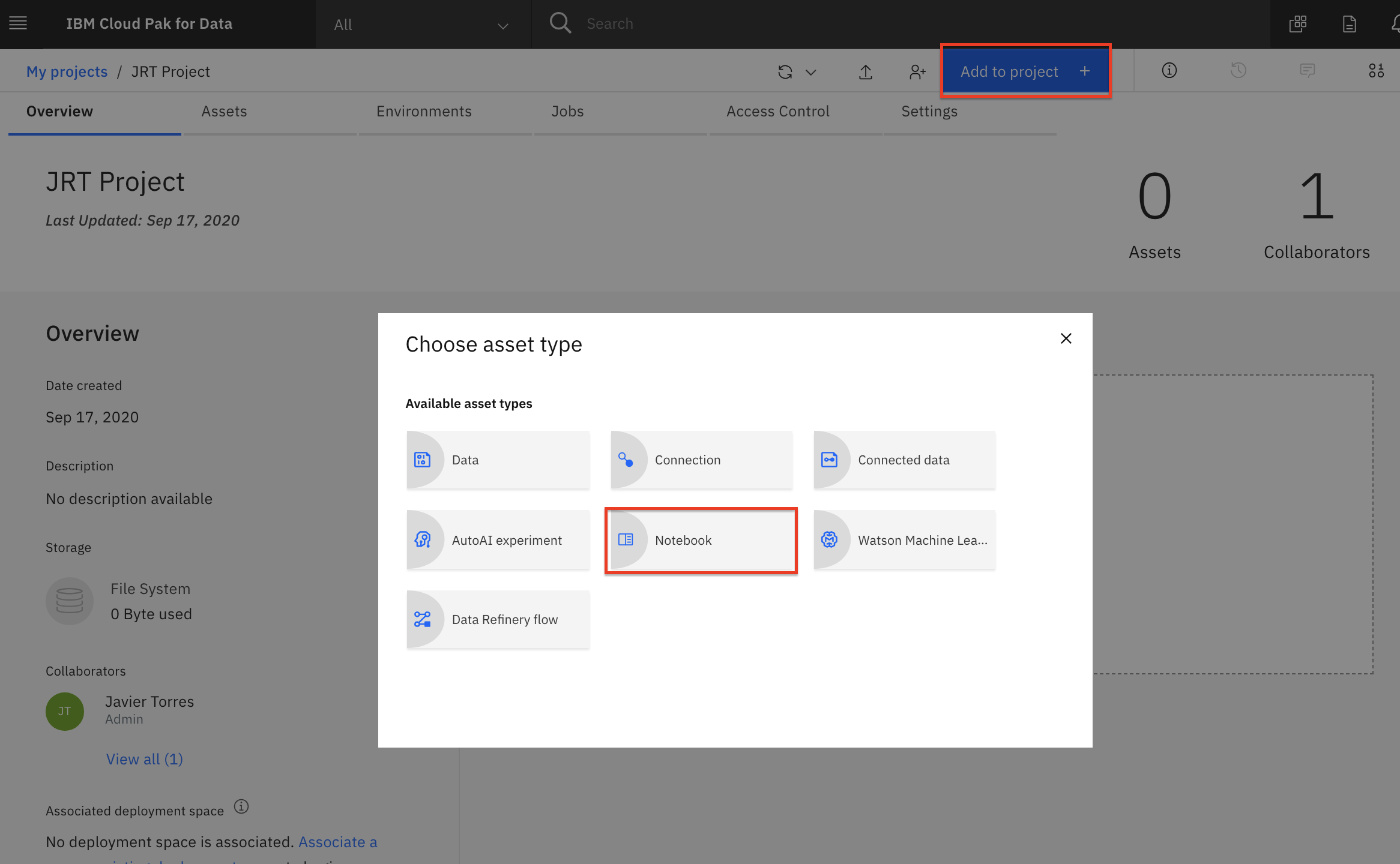The image size is (1400, 864).
Task: Click the Javier Torres collaborator name
Action: pyautogui.click(x=149, y=701)
